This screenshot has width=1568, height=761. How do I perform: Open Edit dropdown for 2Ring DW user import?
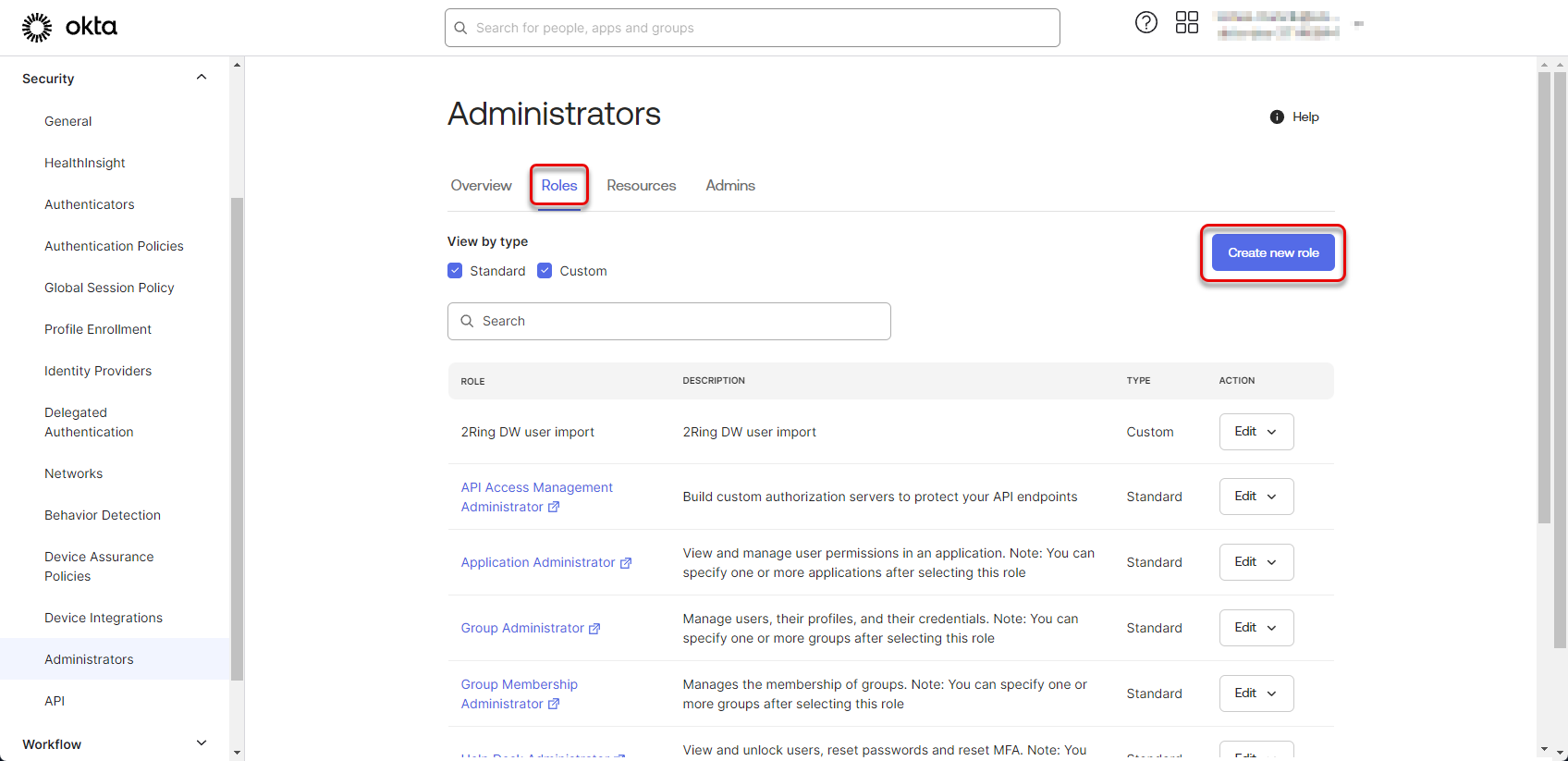pyautogui.click(x=1256, y=432)
